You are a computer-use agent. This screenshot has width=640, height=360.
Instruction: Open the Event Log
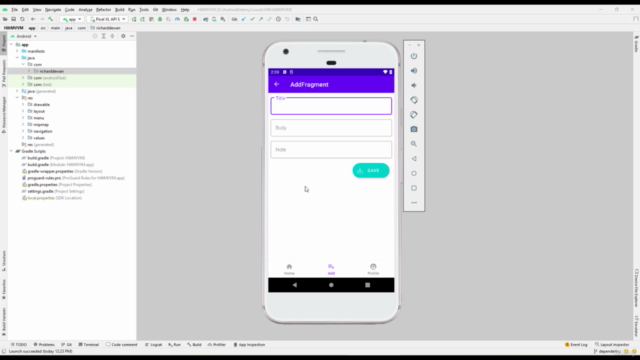click(576, 344)
